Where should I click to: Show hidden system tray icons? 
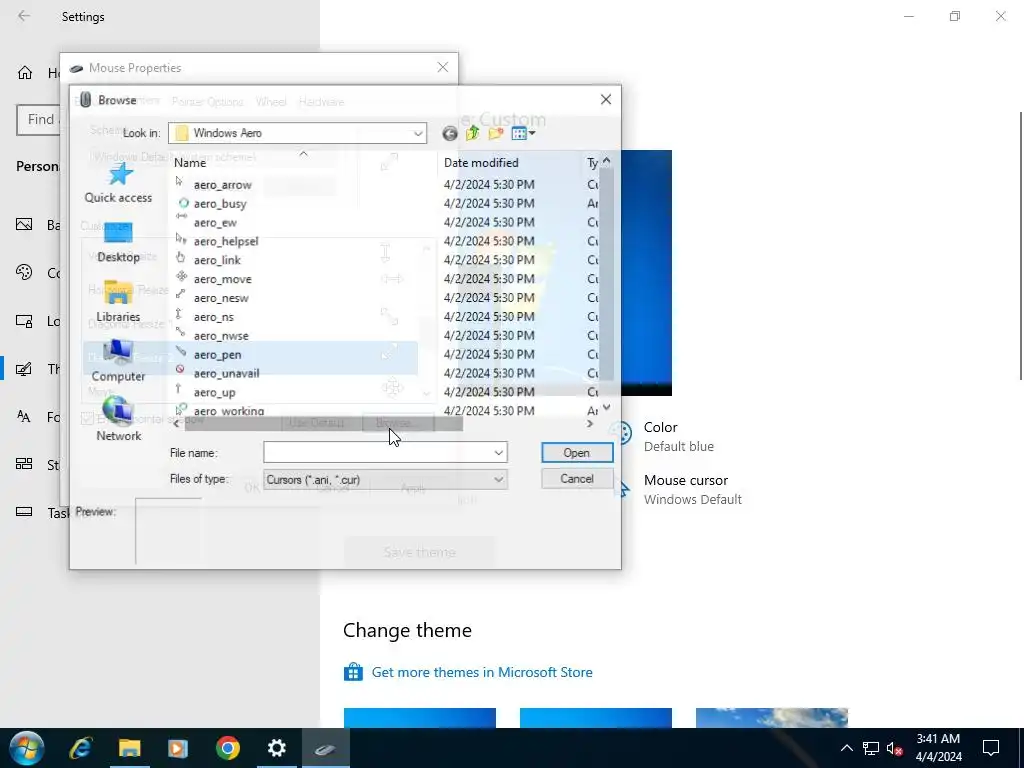pos(846,748)
